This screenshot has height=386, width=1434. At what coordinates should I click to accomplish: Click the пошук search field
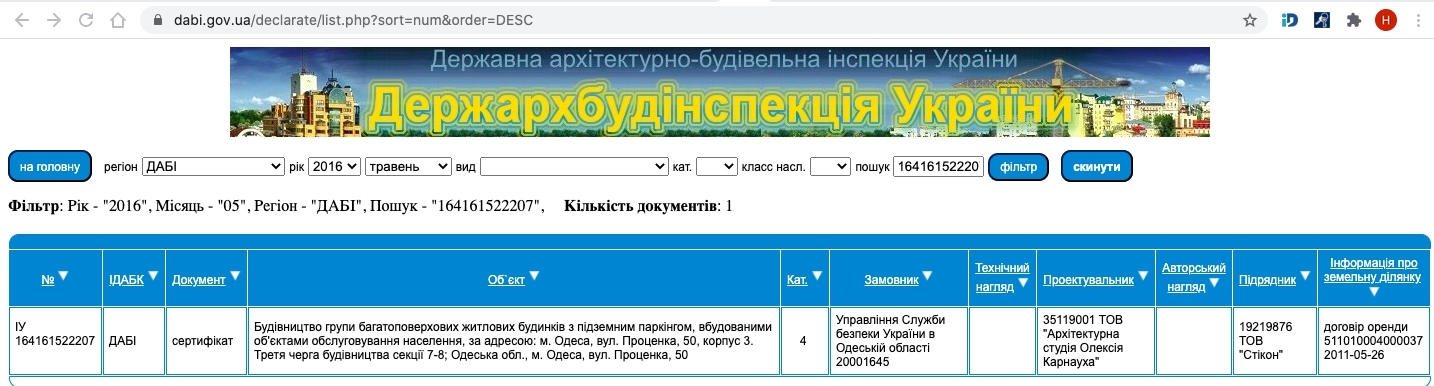click(x=938, y=166)
